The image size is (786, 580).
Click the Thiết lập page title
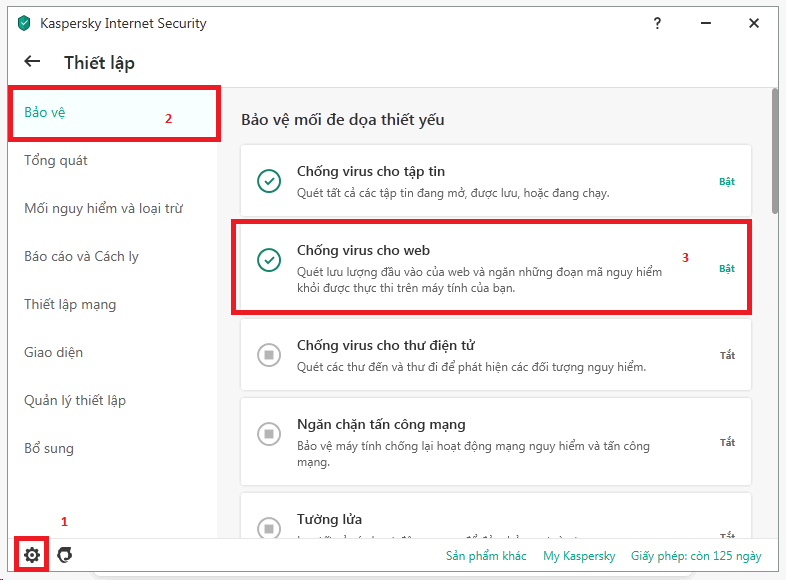(99, 63)
